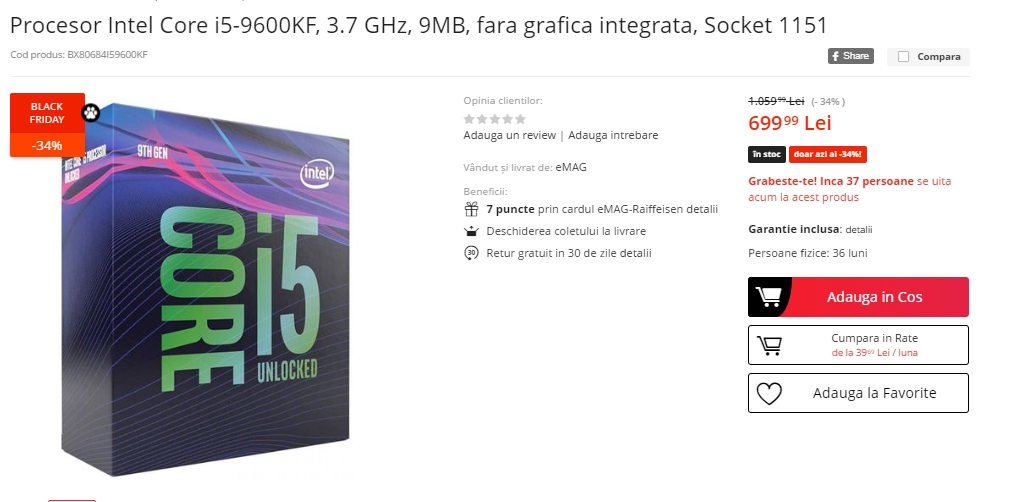Click the heart icon on Adauga la Favorite
The width and height of the screenshot is (1012, 502).
pyautogui.click(x=769, y=393)
